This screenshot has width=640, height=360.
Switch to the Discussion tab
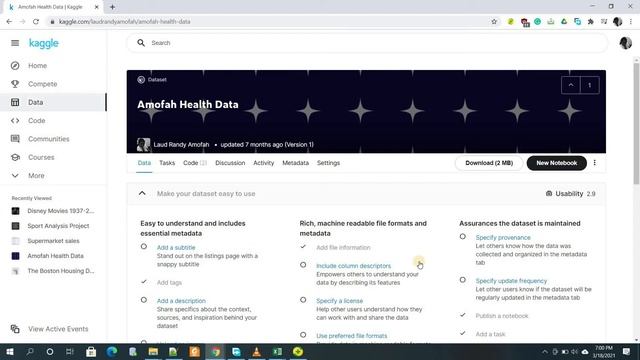[230, 163]
